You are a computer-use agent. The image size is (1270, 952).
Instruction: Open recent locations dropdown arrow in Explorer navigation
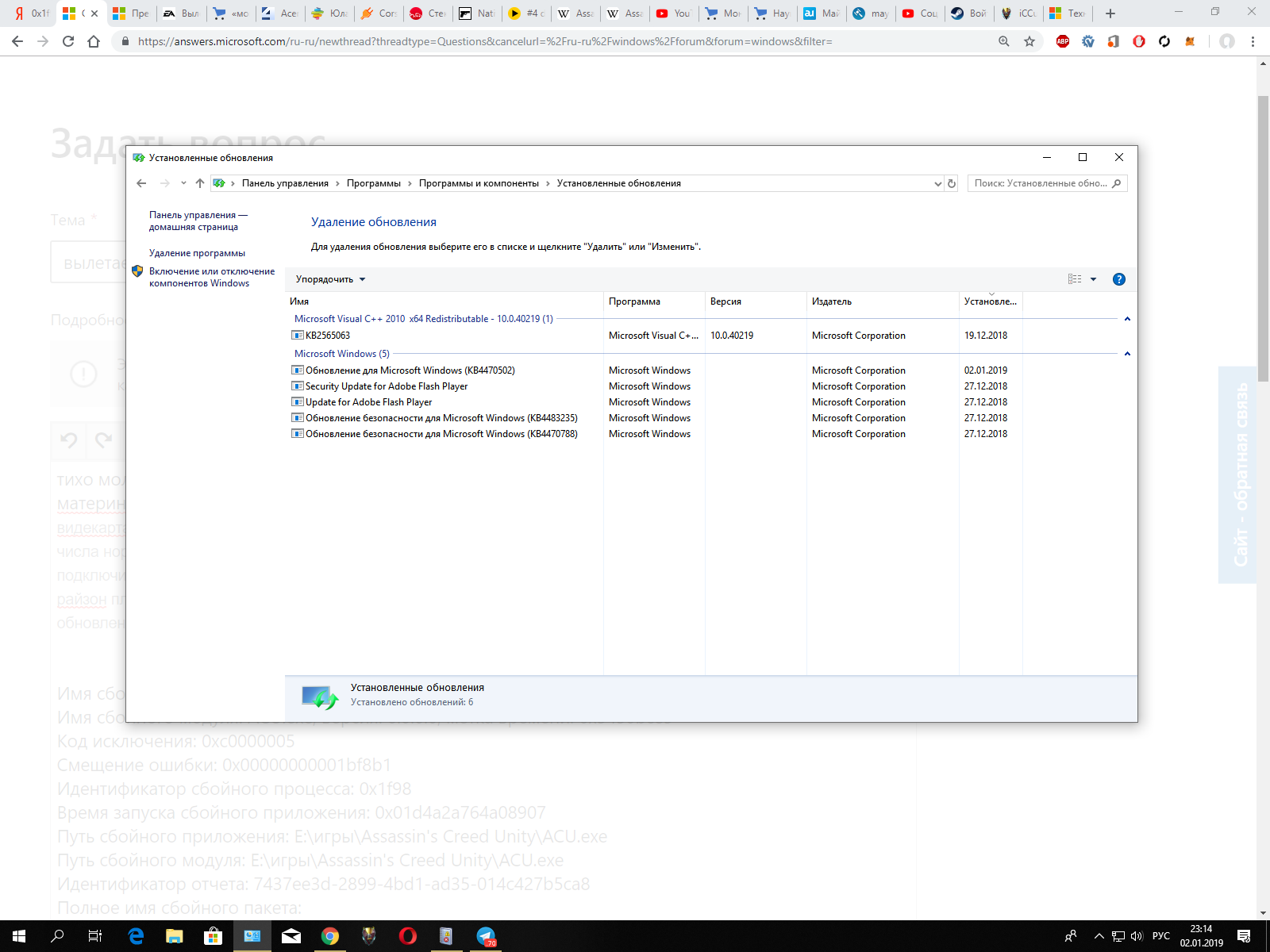[x=183, y=183]
